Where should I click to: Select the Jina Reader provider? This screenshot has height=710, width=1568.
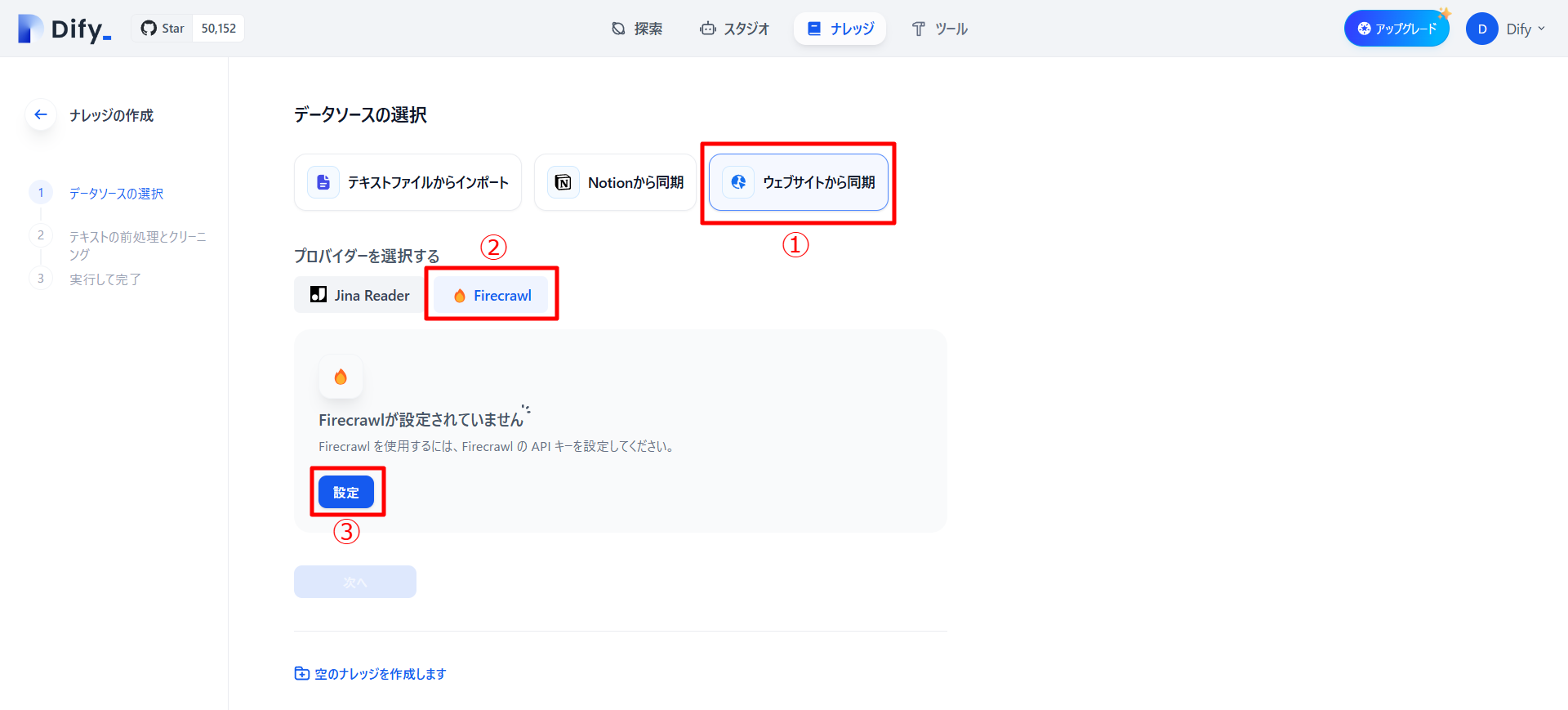(x=360, y=296)
